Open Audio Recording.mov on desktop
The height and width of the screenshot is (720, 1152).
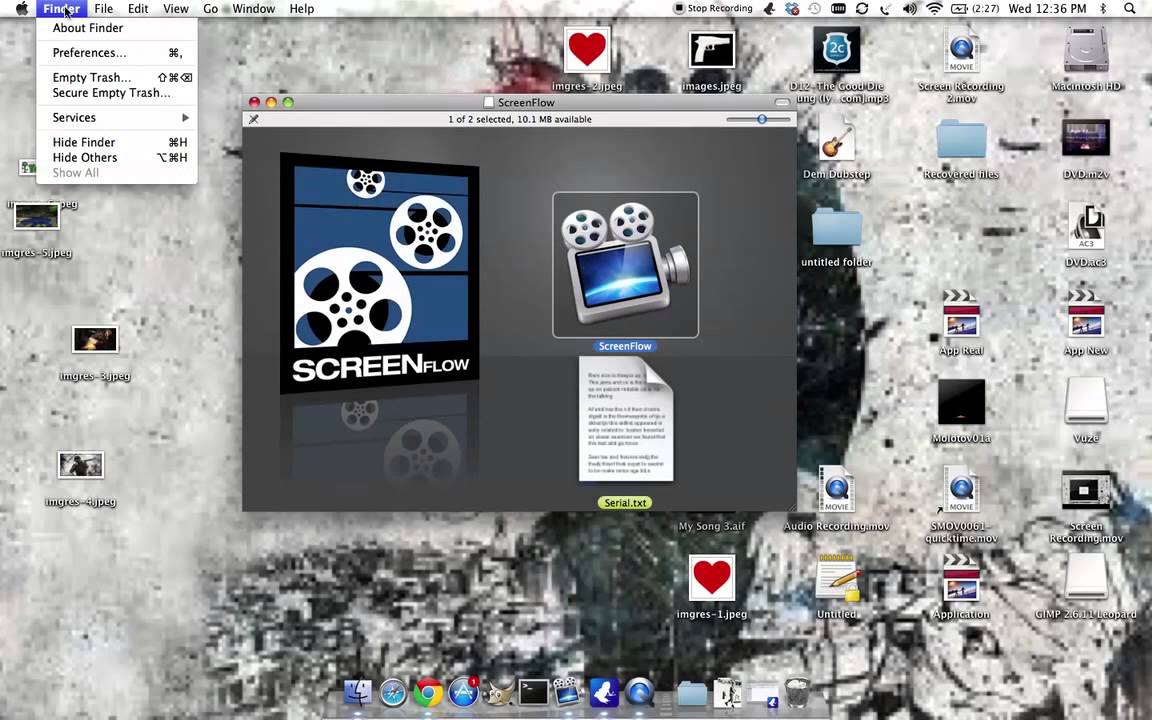[836, 489]
